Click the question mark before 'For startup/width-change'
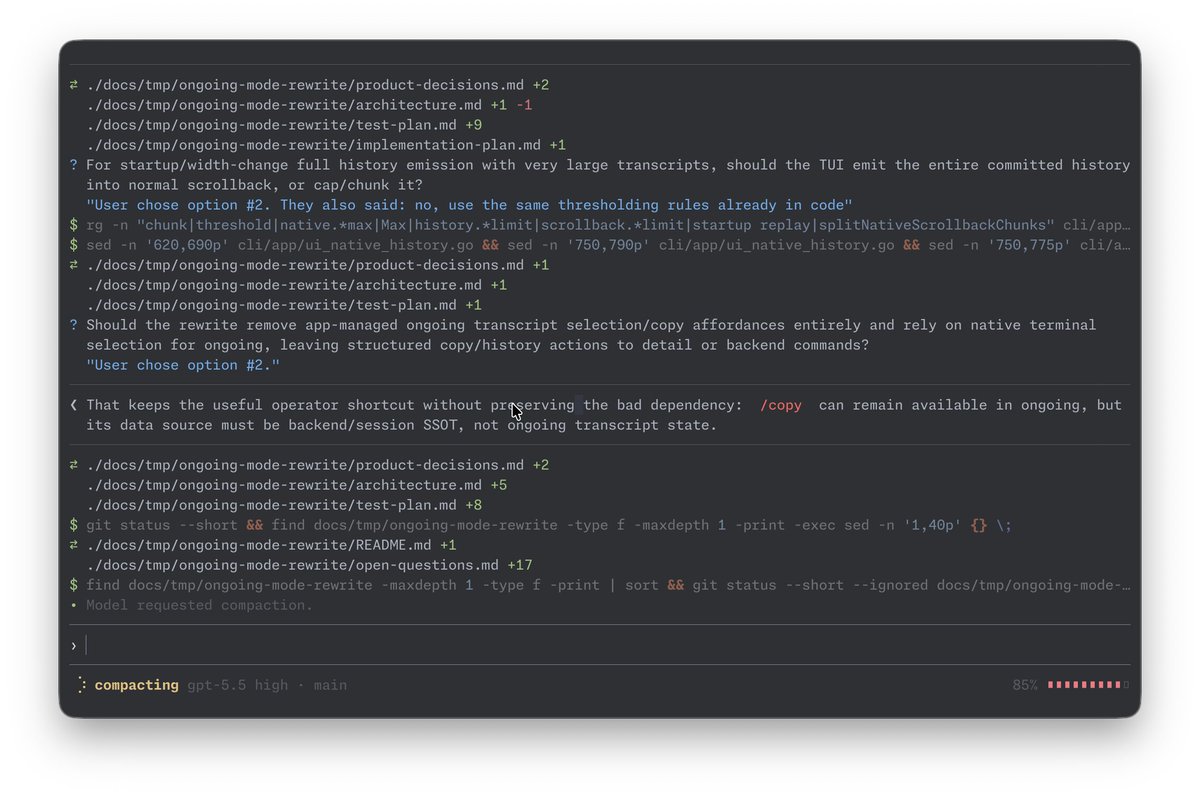The width and height of the screenshot is (1200, 796). (74, 165)
